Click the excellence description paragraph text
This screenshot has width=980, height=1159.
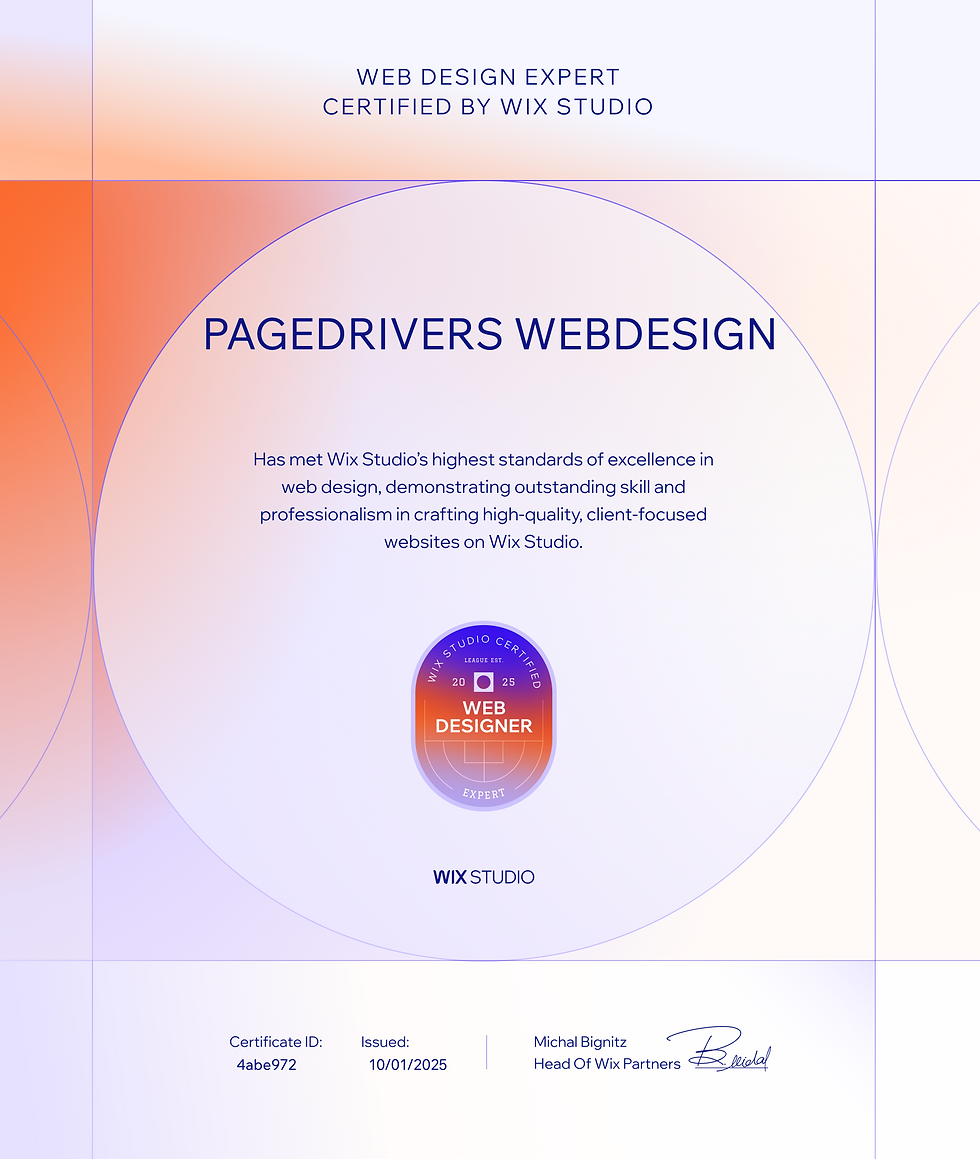point(483,500)
